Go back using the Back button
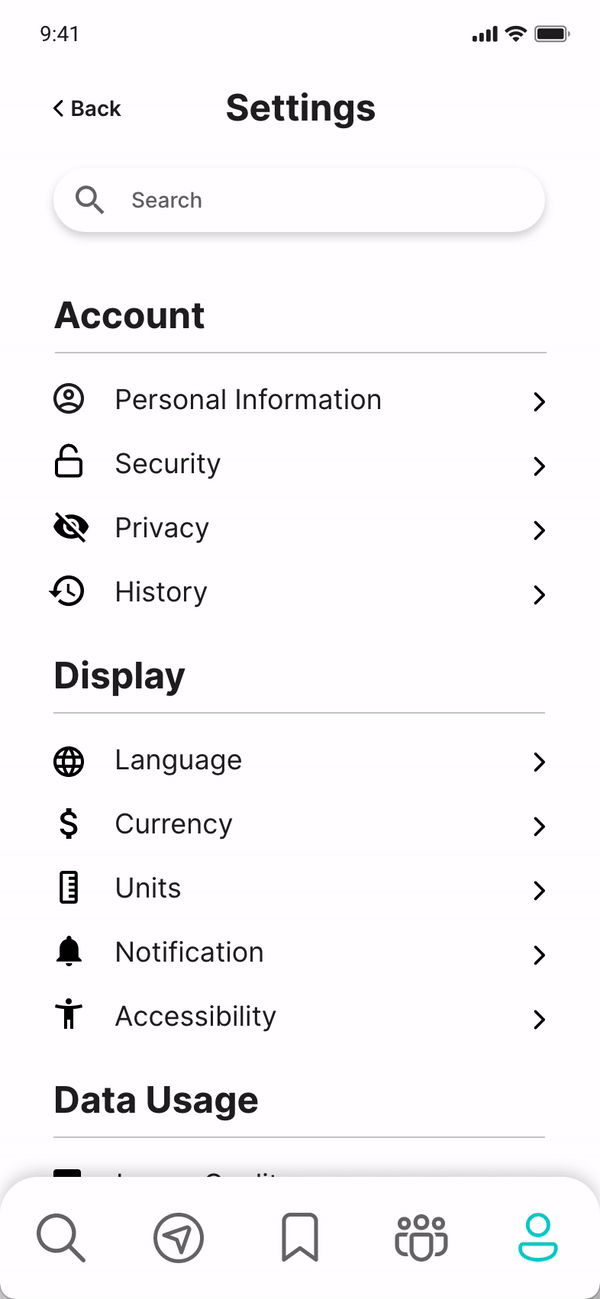Image resolution: width=600 pixels, height=1299 pixels. click(x=87, y=109)
